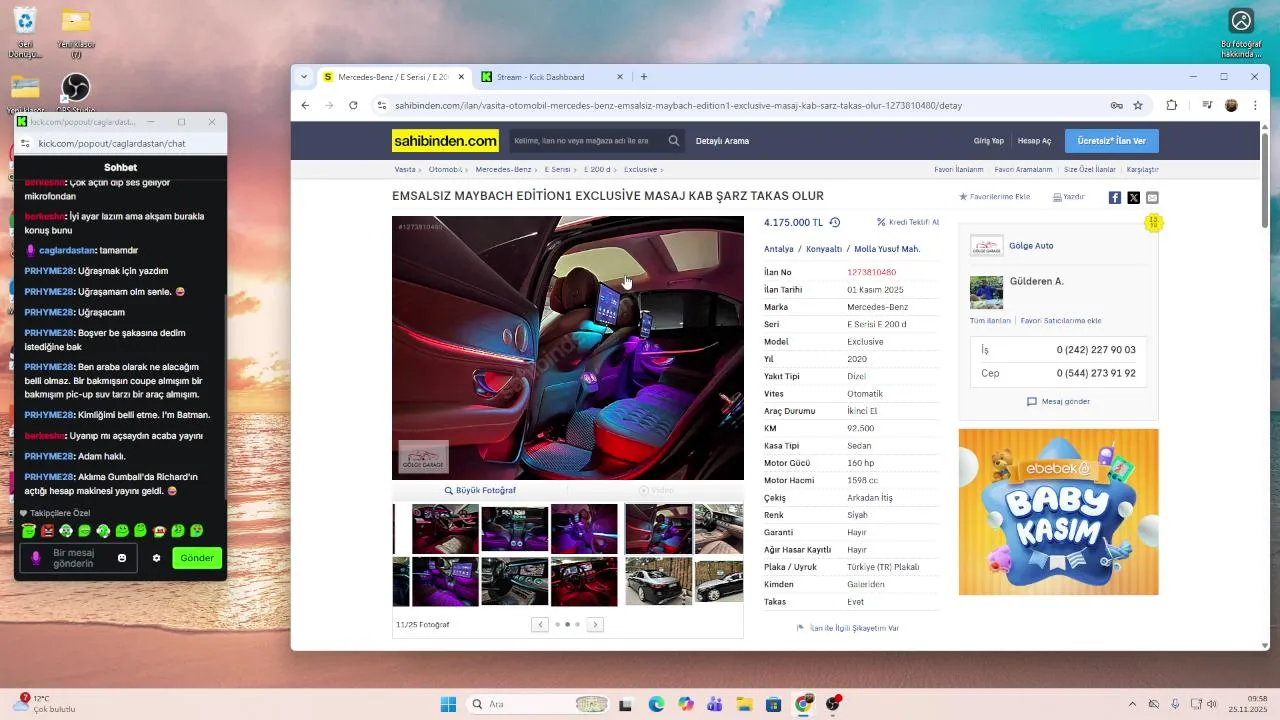The image size is (1280, 720).
Task: Click the Karşılaştır link
Action: coord(1142,170)
